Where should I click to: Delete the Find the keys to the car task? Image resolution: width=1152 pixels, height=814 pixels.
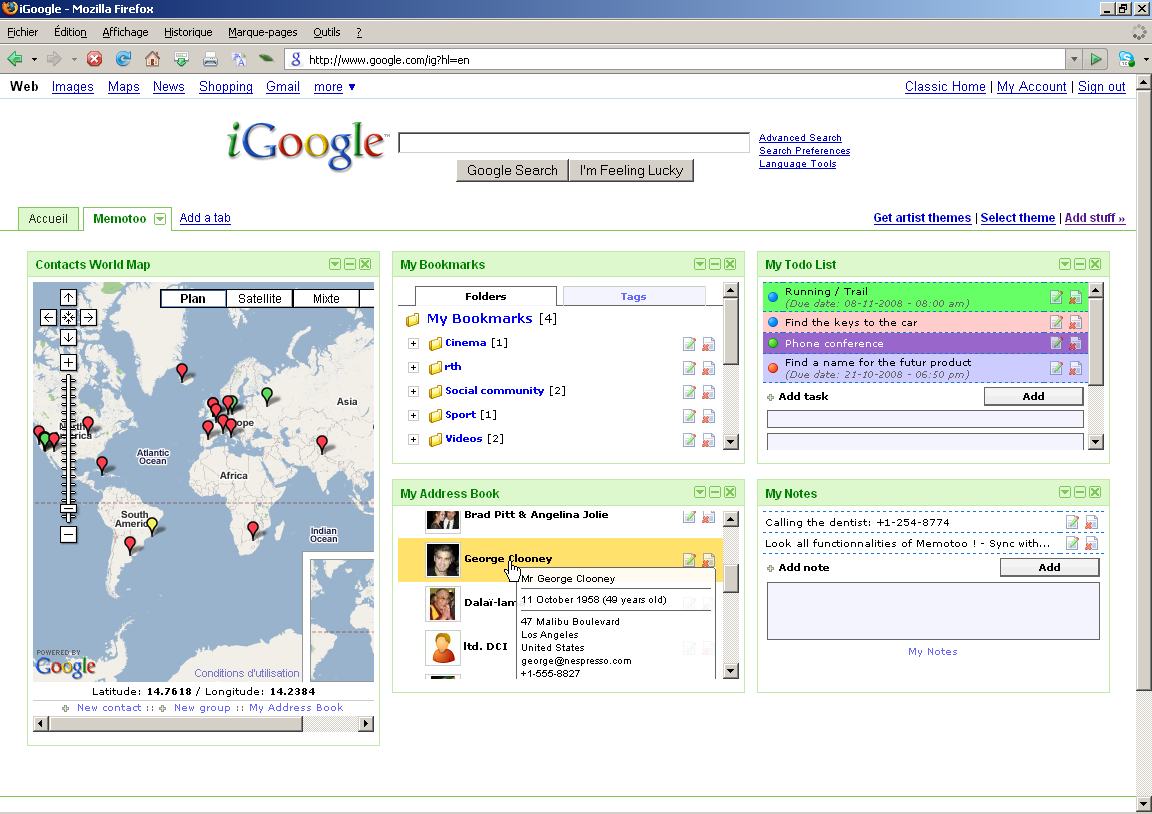point(1075,322)
